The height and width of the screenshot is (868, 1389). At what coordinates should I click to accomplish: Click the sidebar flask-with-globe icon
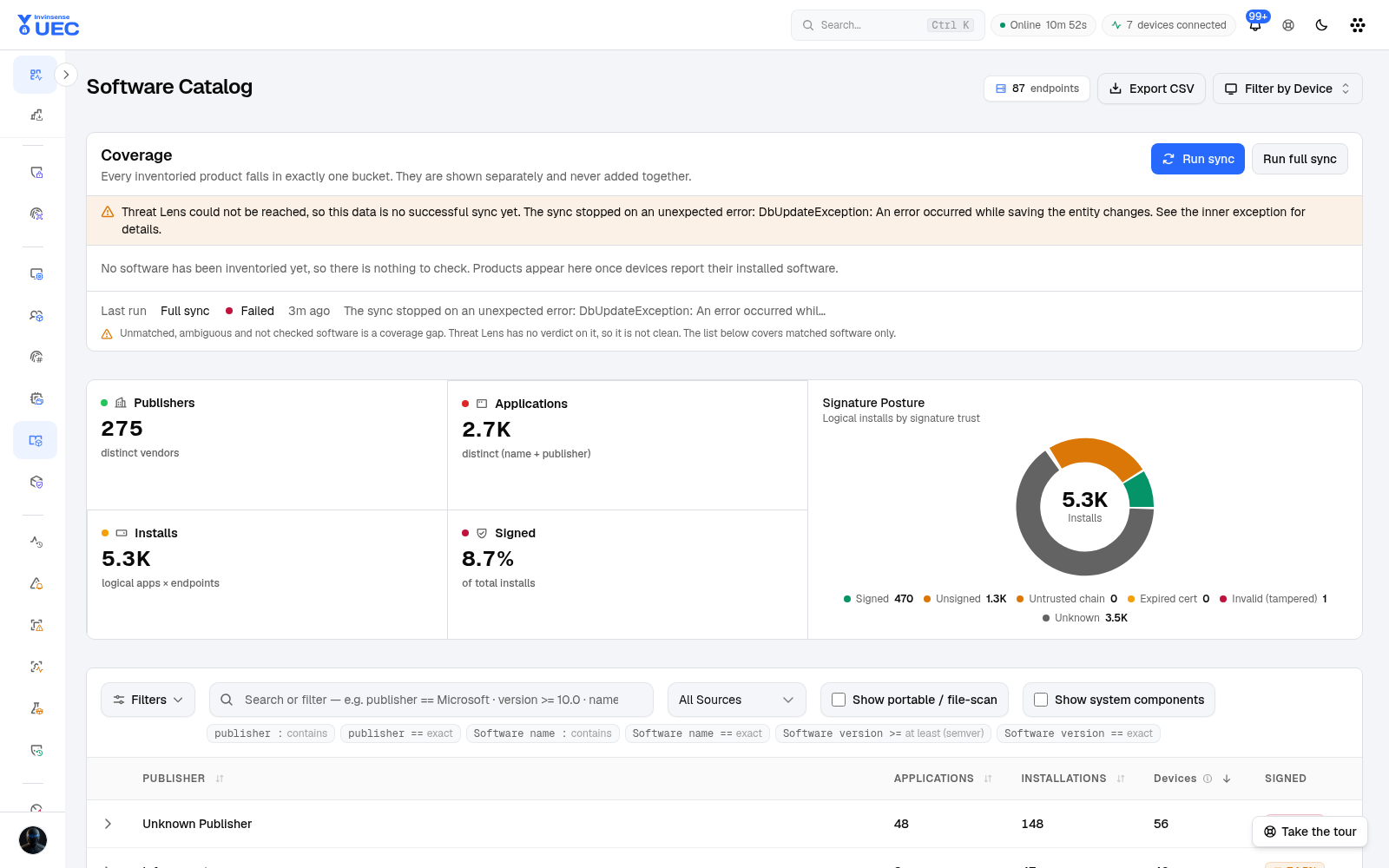[36, 708]
